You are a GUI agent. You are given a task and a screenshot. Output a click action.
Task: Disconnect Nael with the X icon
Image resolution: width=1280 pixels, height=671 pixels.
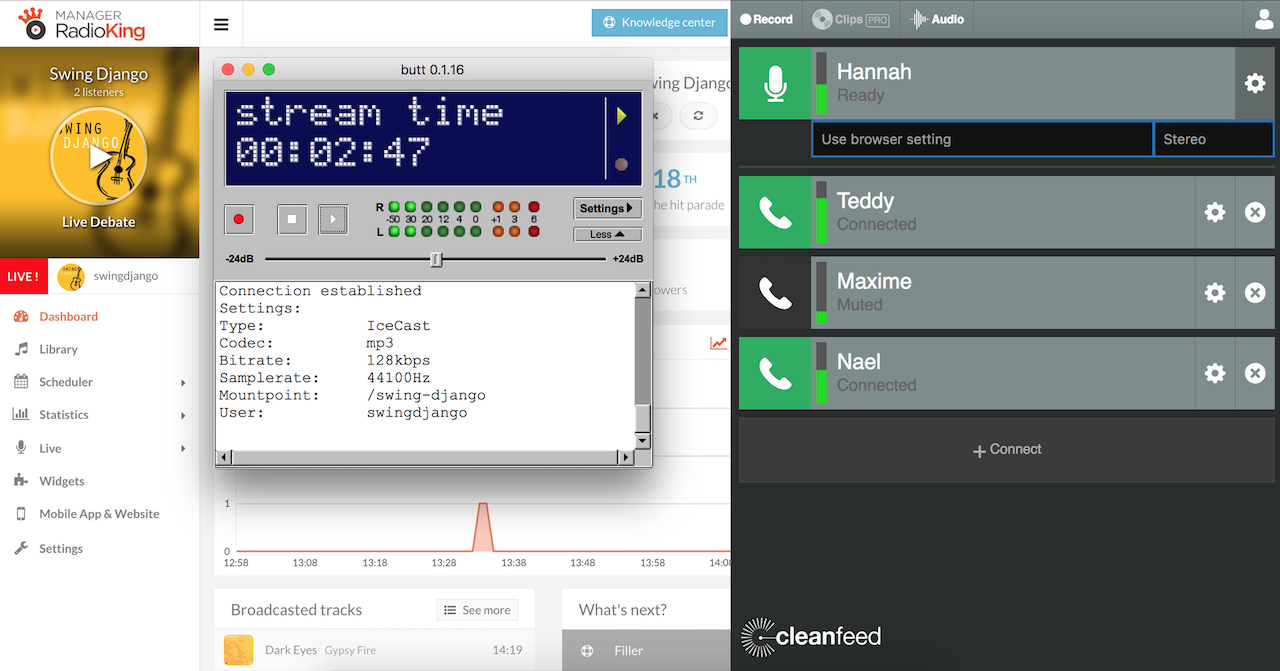tap(1254, 373)
